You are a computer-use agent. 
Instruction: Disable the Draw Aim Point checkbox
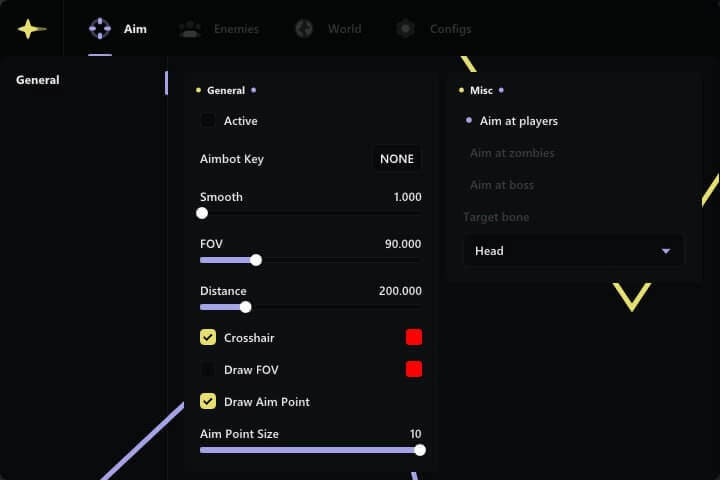point(208,402)
